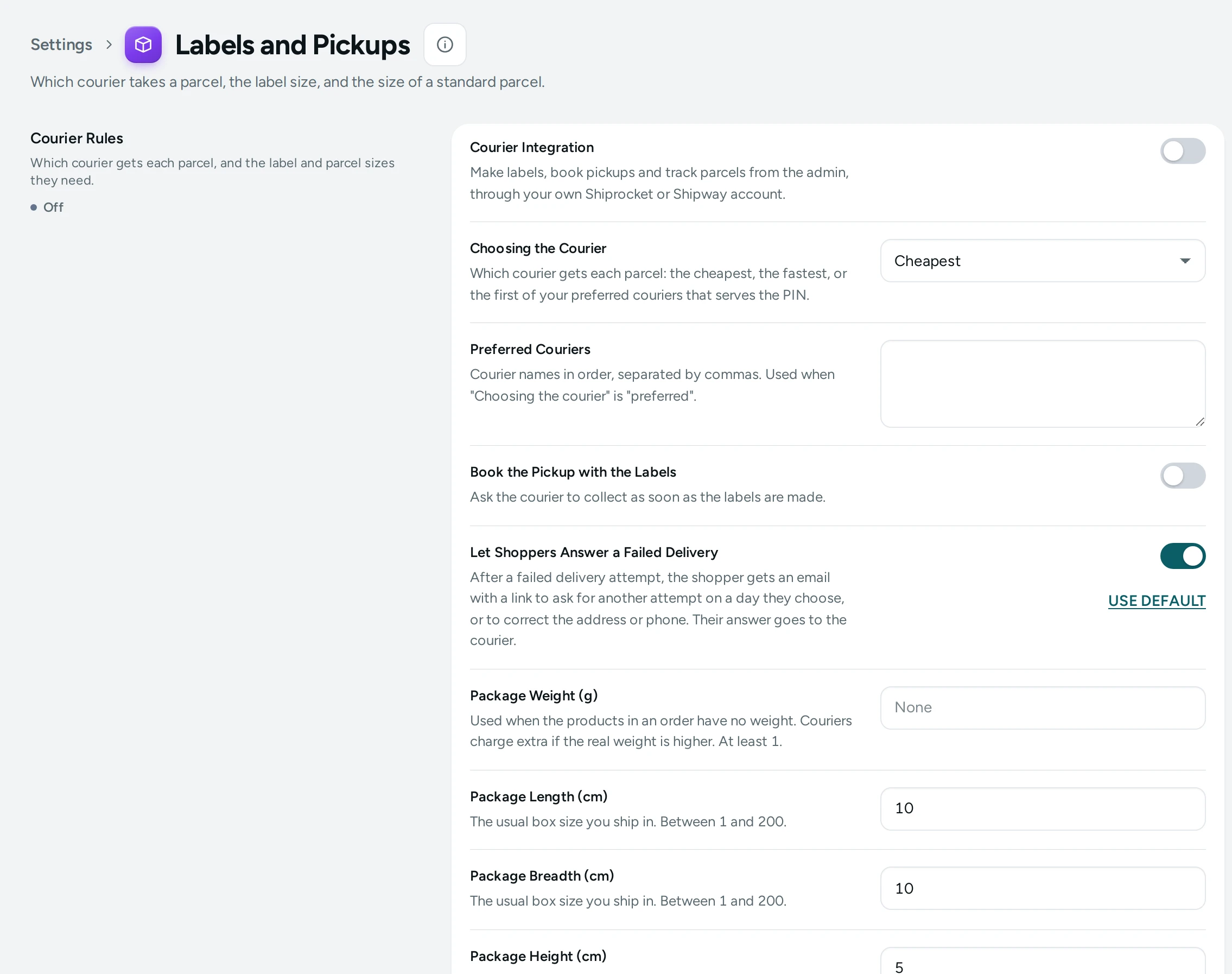Go back to Settings breadcrumb

coord(61,45)
